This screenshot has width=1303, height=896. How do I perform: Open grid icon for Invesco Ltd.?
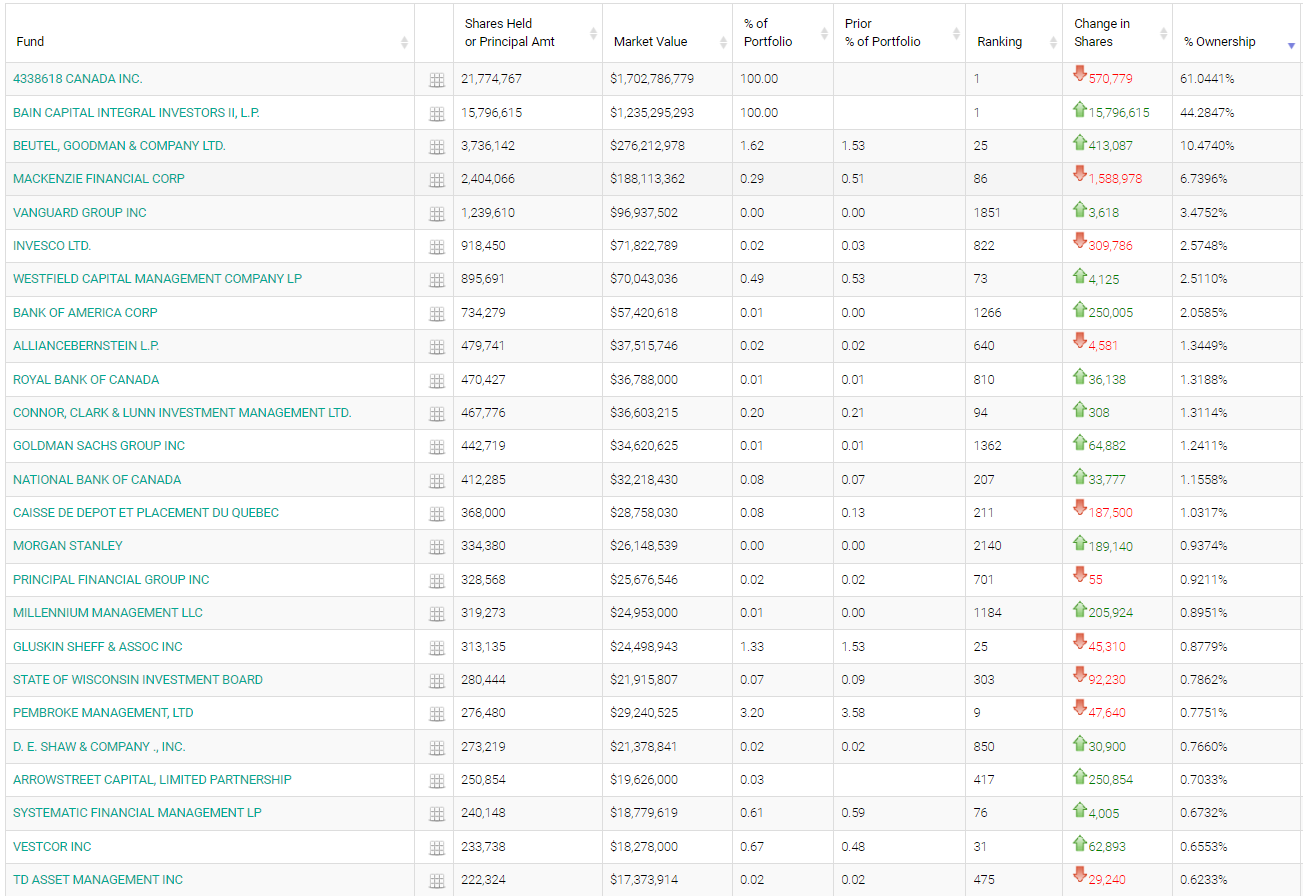[436, 247]
